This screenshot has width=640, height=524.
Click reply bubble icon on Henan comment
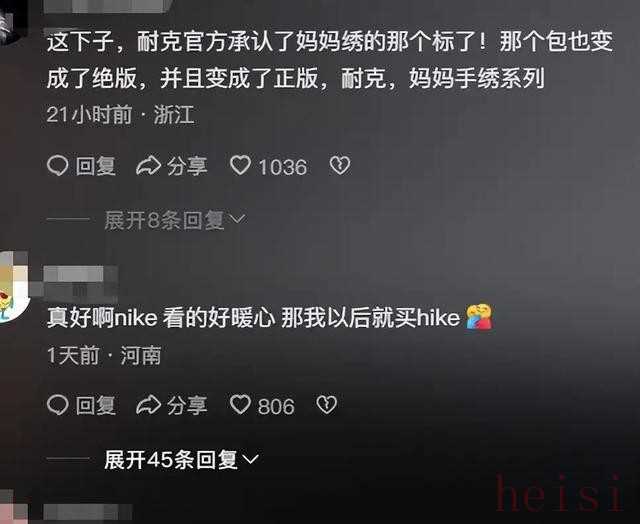(x=58, y=405)
